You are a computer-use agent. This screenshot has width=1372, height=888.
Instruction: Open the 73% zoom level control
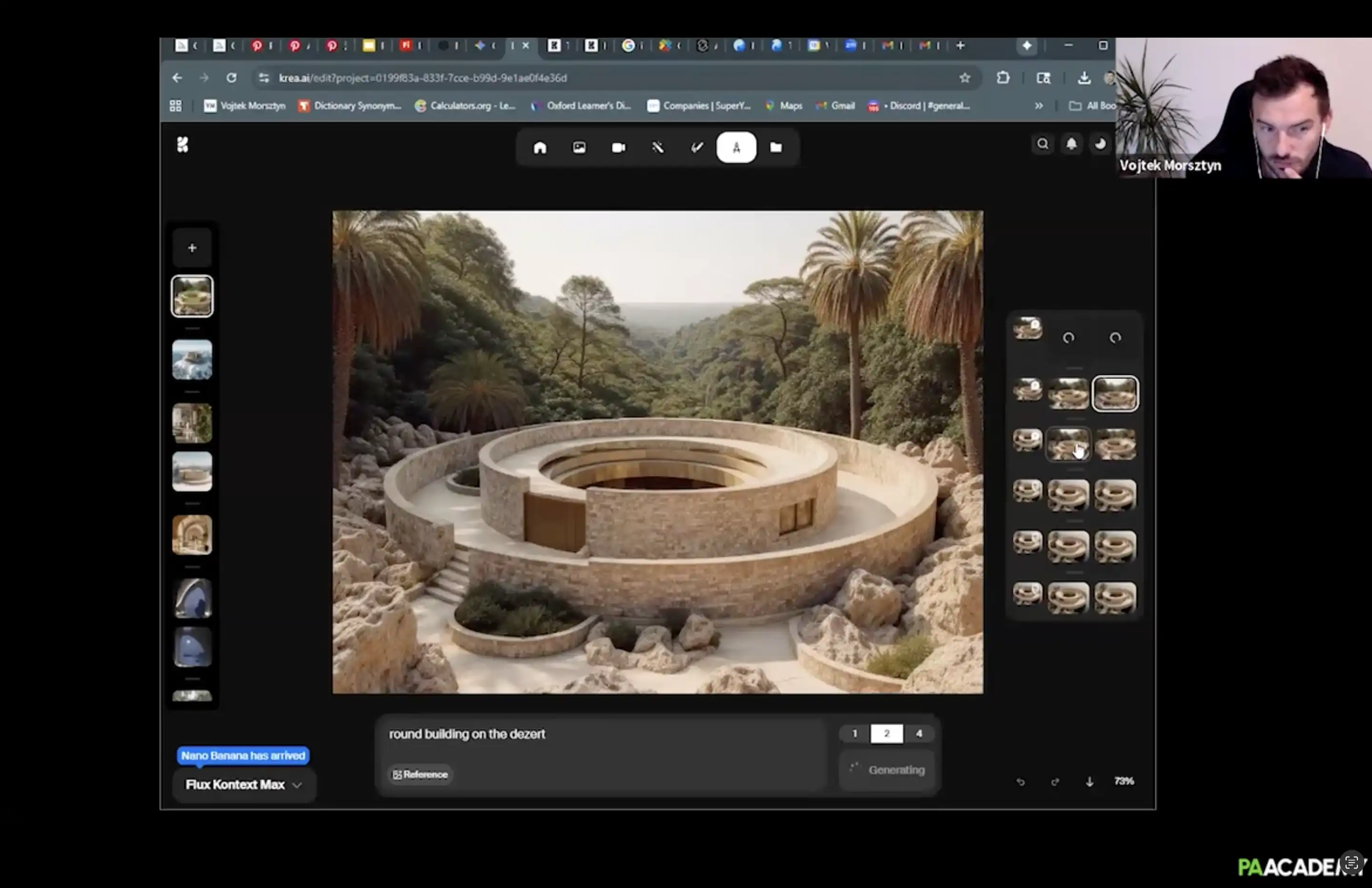1123,781
